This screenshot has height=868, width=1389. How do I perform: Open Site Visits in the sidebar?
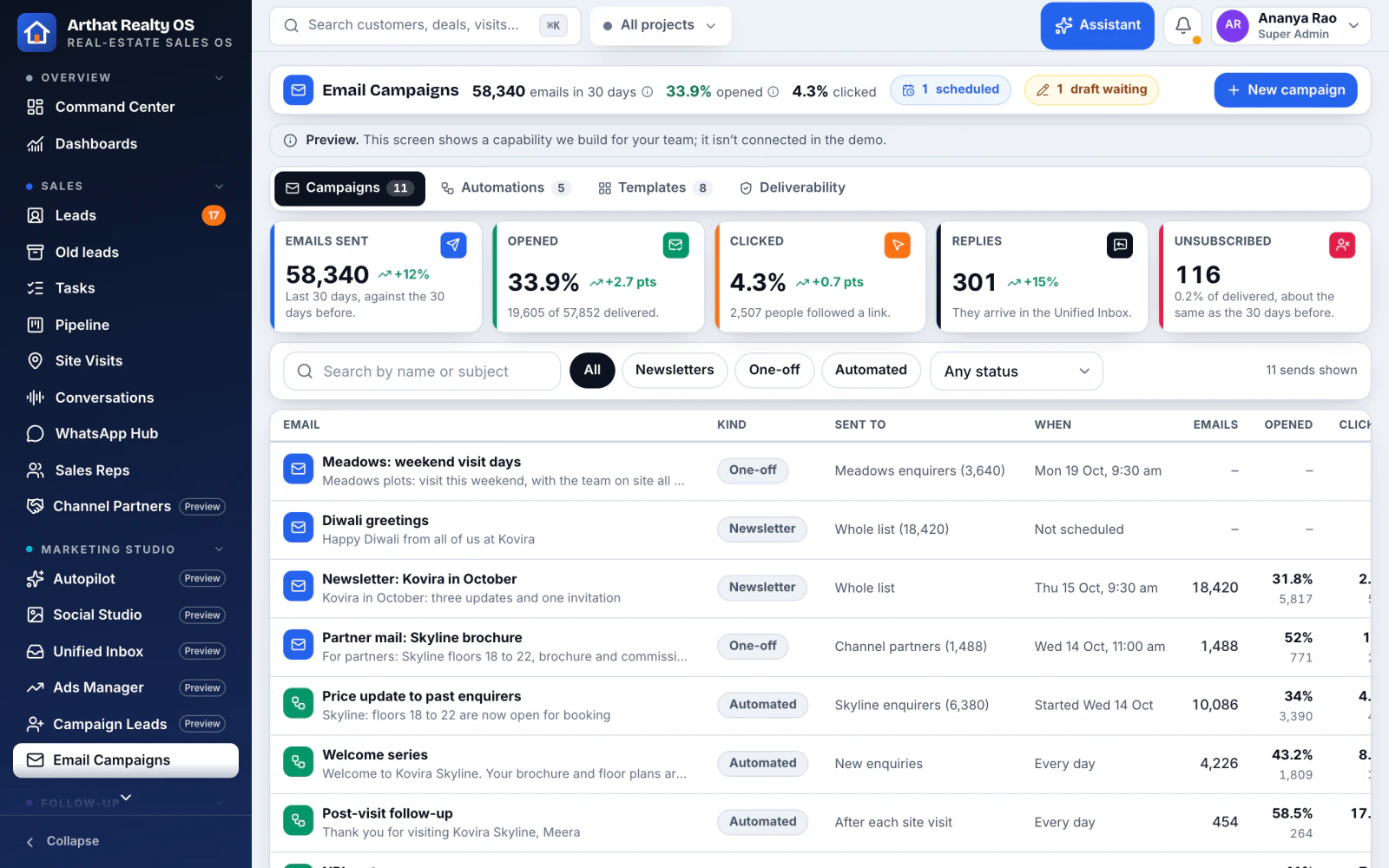tap(126, 361)
